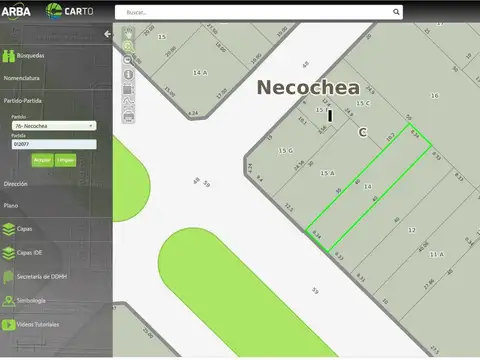Screen dimensions: 480x360
Task: Select the pan hand tool
Action: pos(128,34)
